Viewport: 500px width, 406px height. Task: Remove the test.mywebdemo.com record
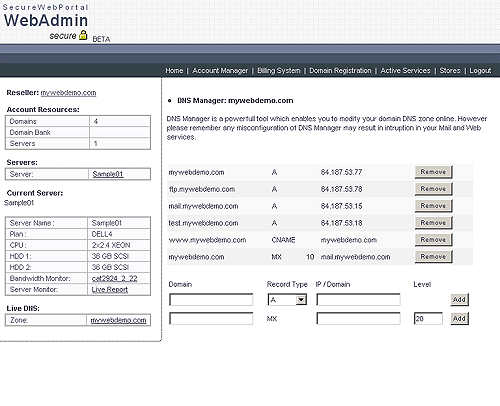pos(433,223)
